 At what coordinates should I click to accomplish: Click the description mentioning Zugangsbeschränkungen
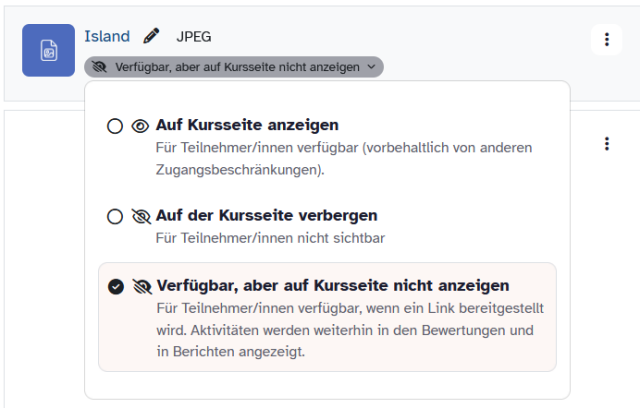pyautogui.click(x=344, y=158)
